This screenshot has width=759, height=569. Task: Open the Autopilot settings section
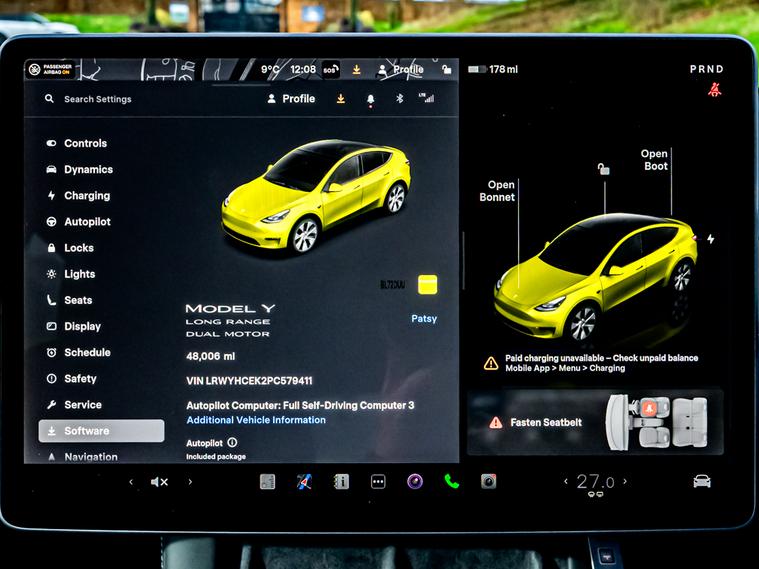tap(87, 222)
